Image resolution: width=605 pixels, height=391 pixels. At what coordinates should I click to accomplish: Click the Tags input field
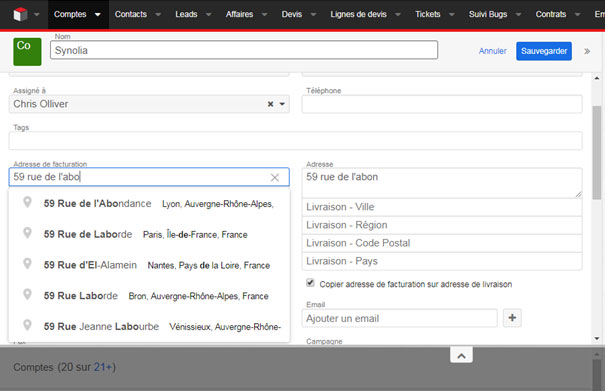296,140
